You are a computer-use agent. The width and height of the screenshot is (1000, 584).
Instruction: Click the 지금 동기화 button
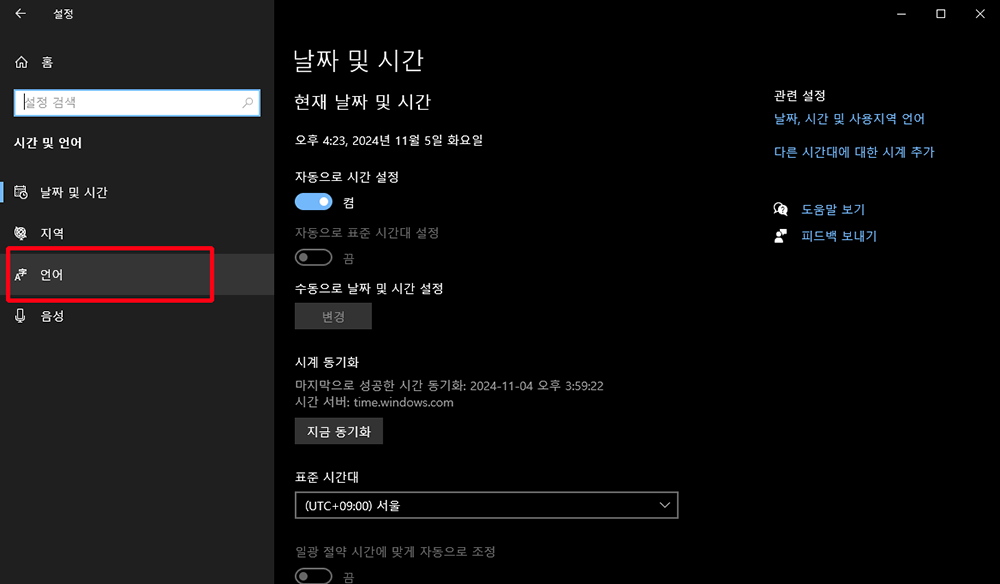point(339,432)
